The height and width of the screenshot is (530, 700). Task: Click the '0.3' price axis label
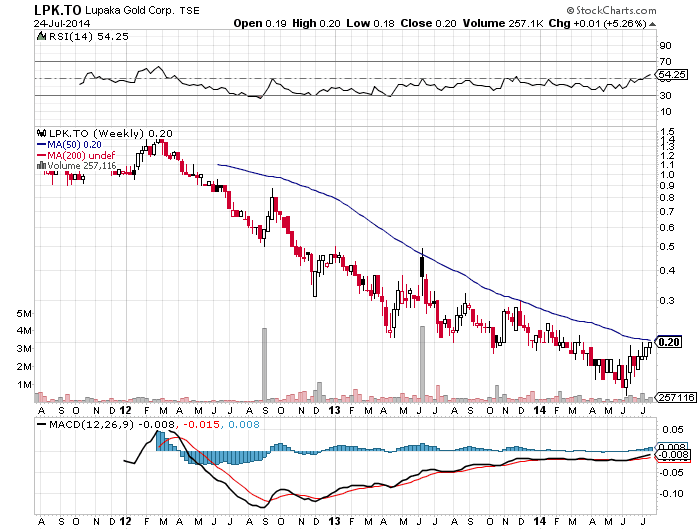coord(667,300)
